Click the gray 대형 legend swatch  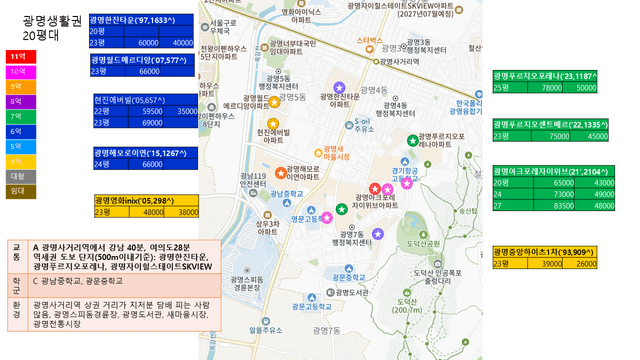pos(21,177)
